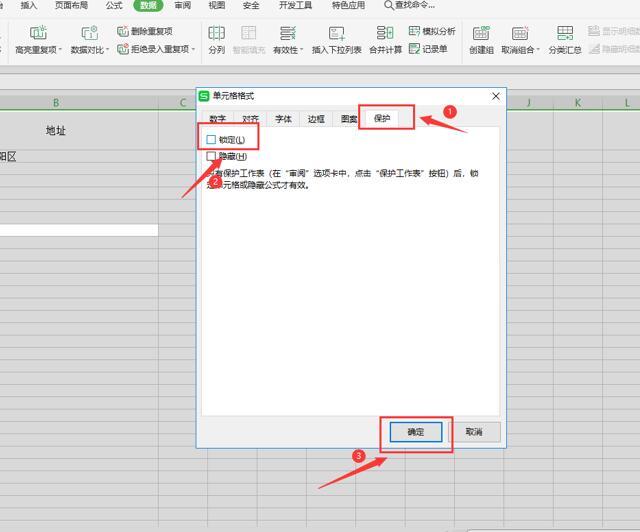
Task: Open the Security (安全) ribbon tab
Action: pyautogui.click(x=251, y=5)
